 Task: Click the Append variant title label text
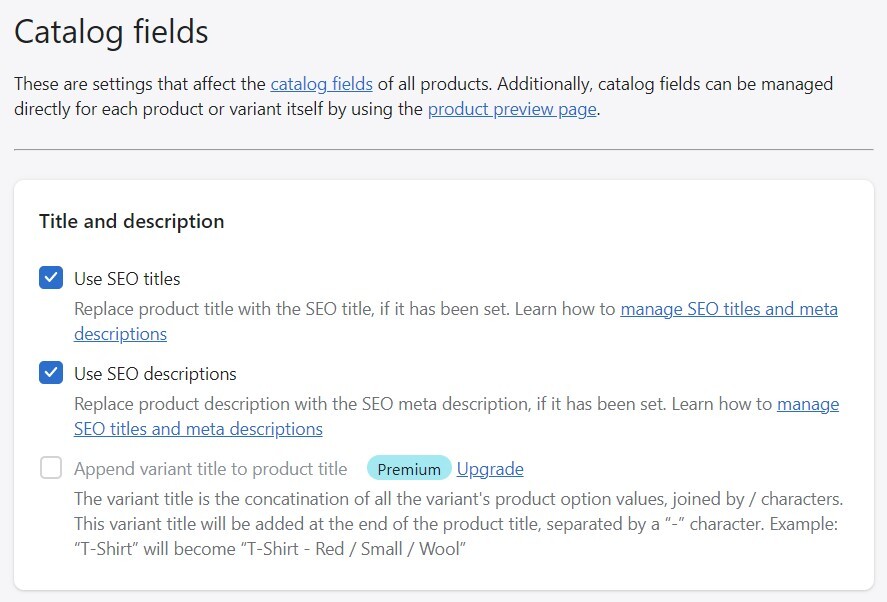coord(210,469)
